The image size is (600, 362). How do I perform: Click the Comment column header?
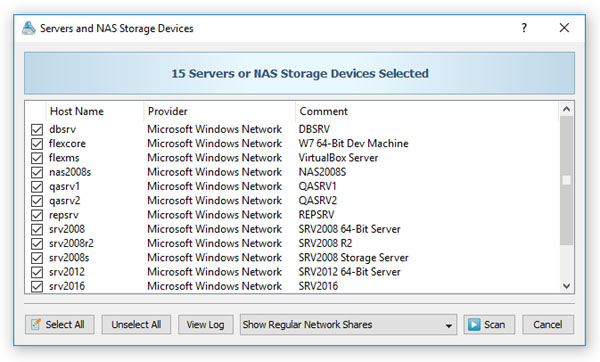click(427, 111)
